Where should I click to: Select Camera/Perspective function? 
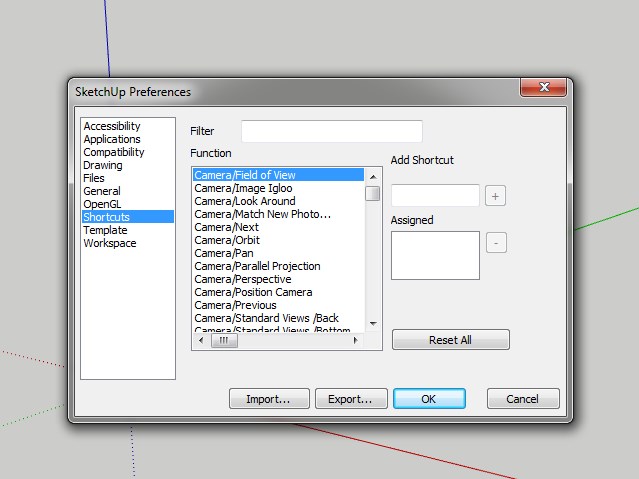point(278,279)
